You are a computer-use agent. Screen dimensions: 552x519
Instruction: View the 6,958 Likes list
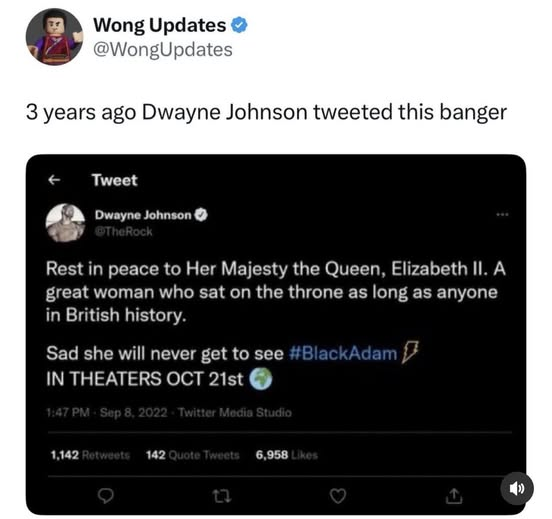point(287,455)
